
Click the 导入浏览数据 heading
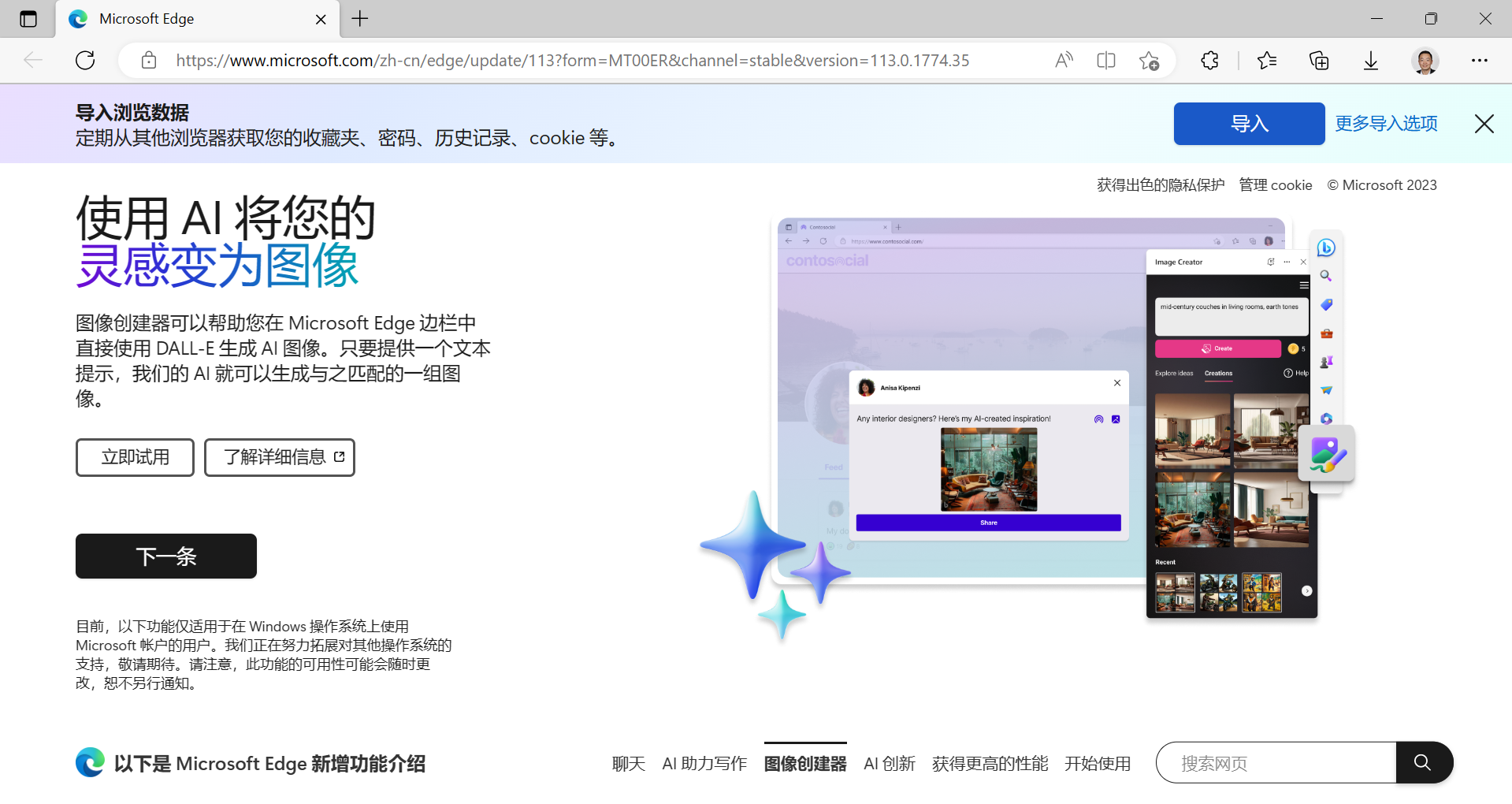[132, 113]
